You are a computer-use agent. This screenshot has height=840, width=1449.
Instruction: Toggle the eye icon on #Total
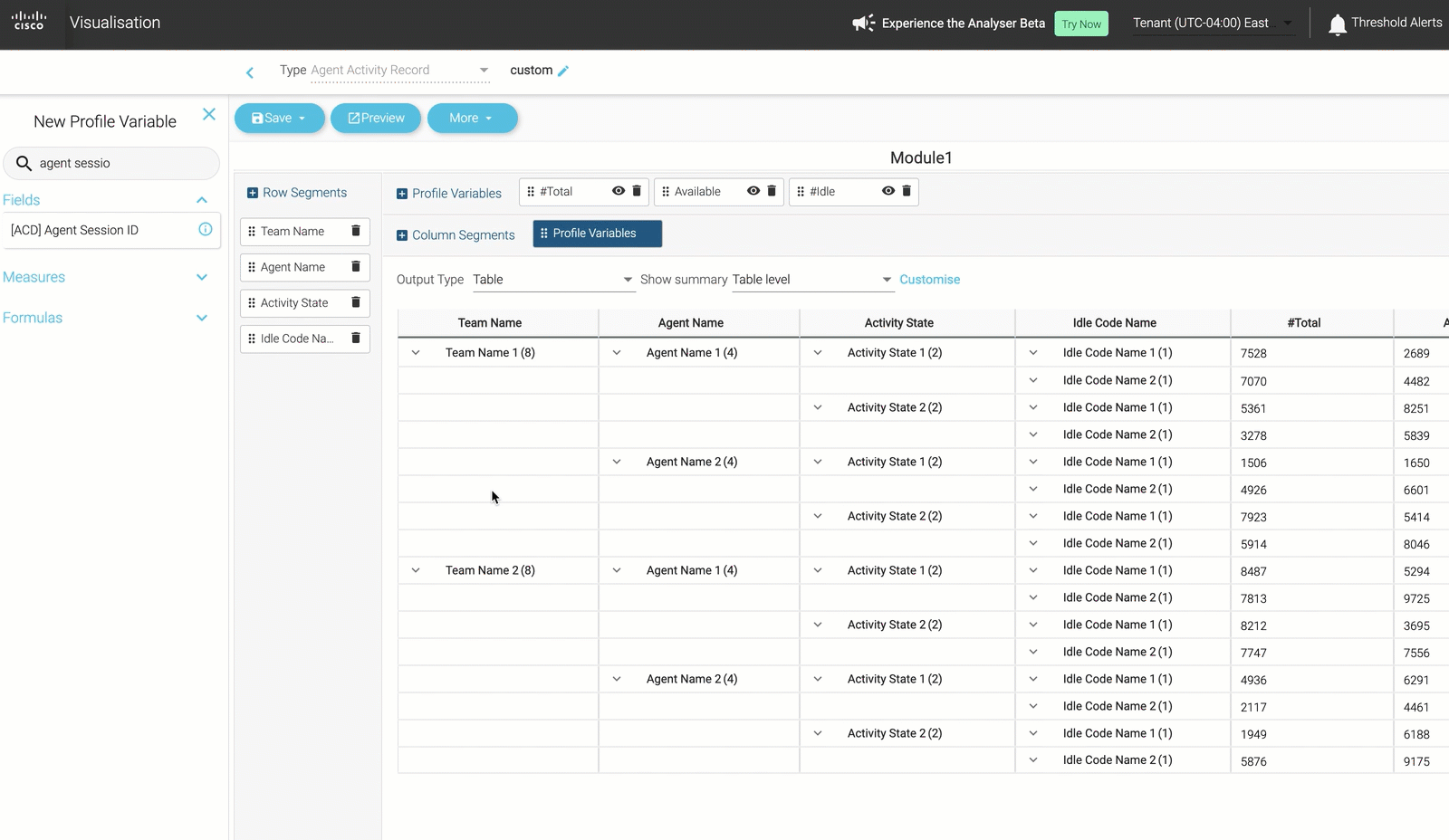coord(619,191)
